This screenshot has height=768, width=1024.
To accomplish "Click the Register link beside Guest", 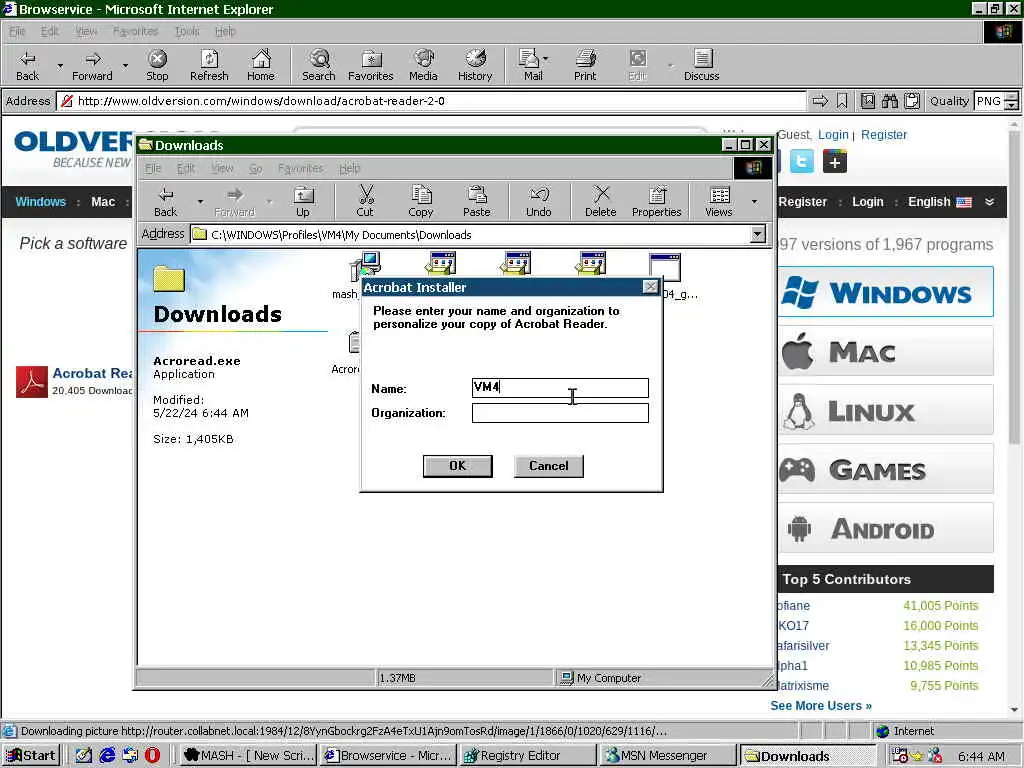I will point(884,135).
